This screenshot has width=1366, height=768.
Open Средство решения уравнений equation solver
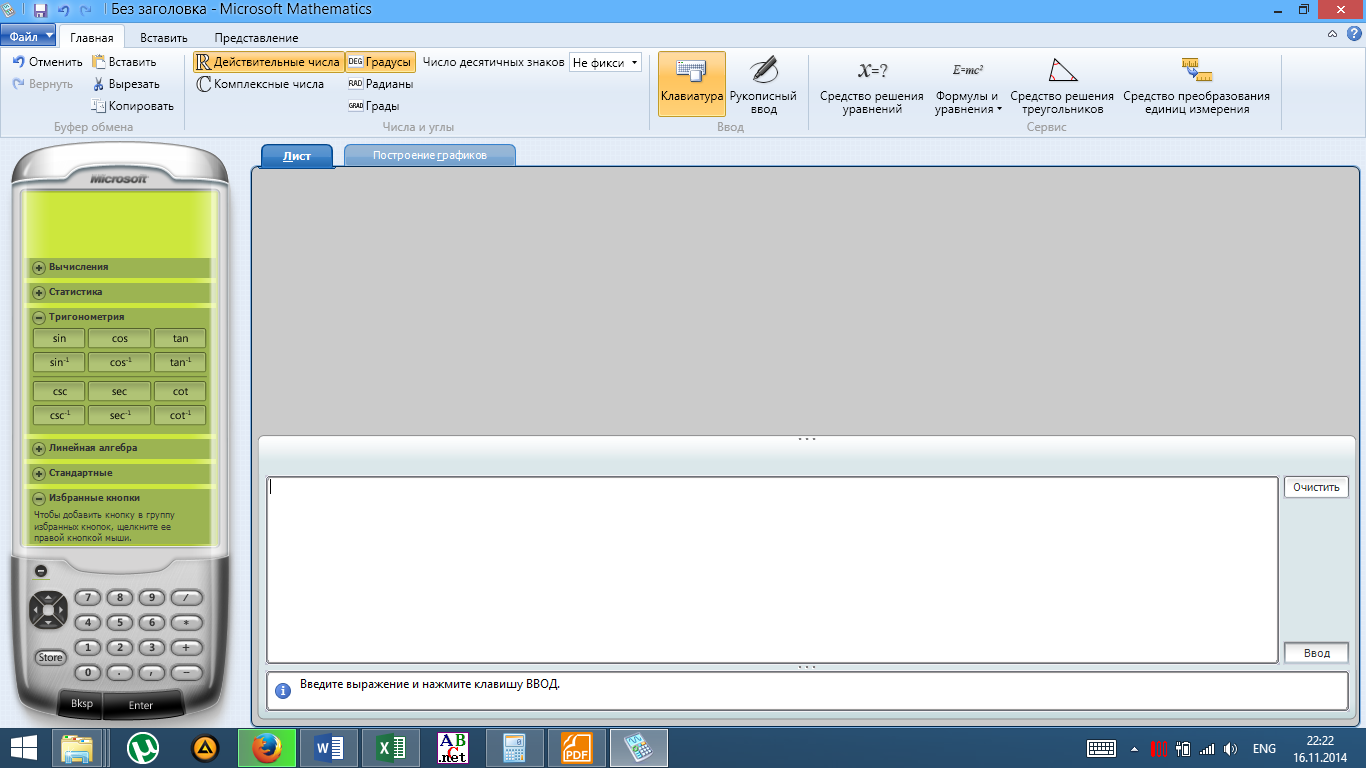(872, 84)
